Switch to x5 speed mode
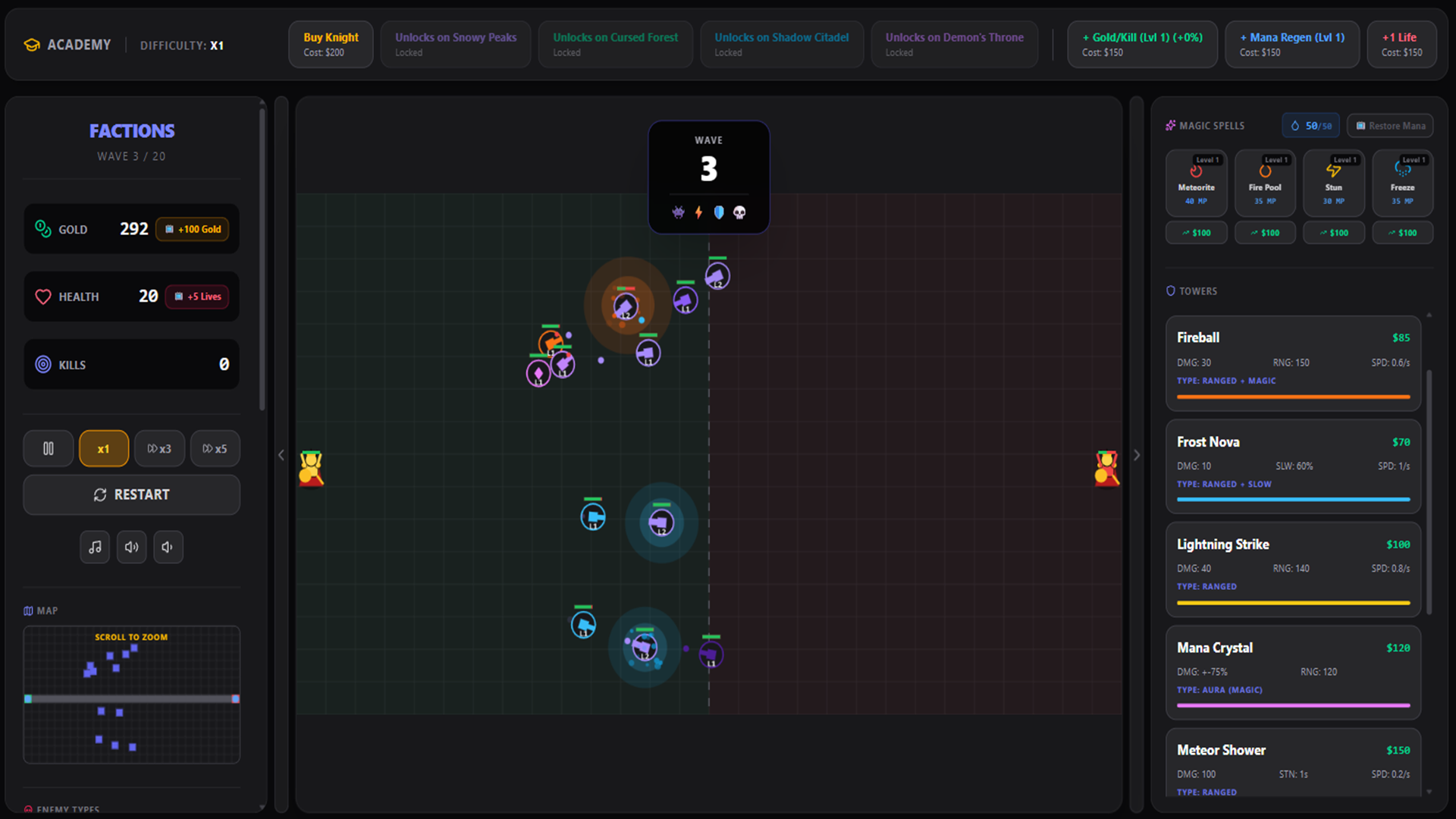 point(215,448)
